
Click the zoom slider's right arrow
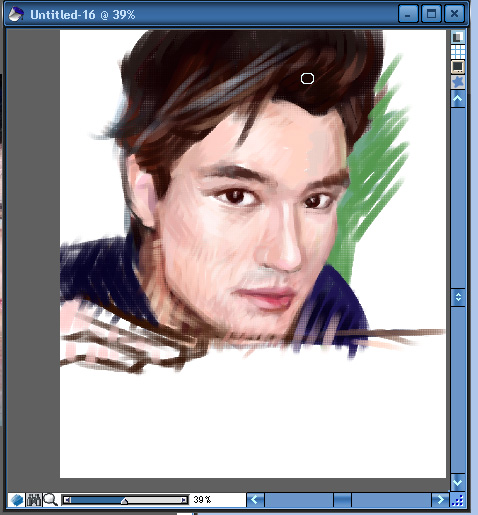[184, 500]
